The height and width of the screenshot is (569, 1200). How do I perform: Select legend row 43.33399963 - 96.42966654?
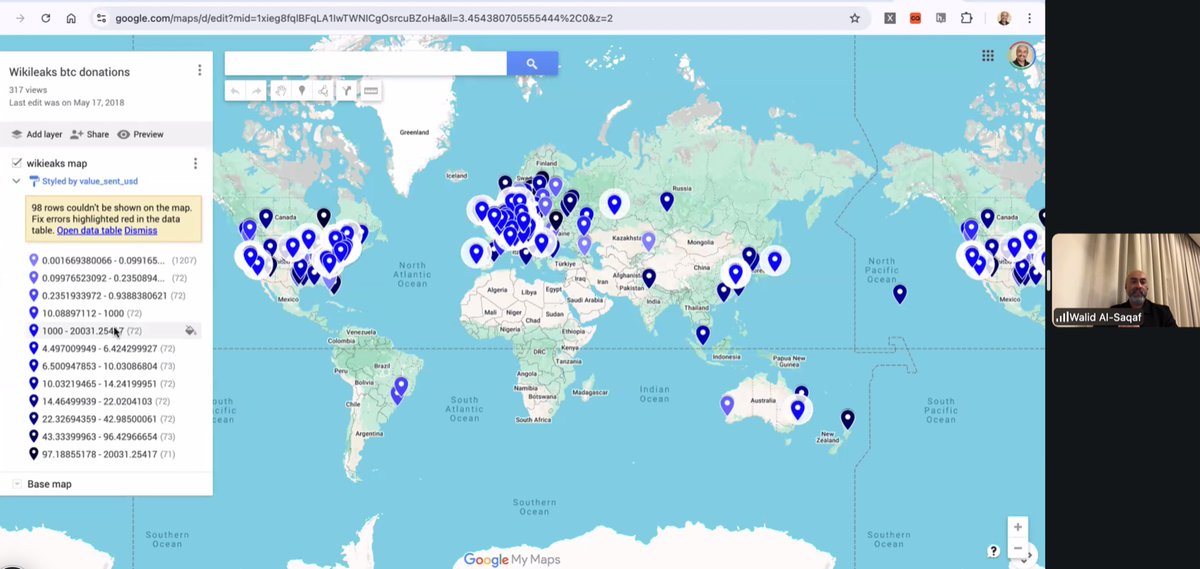point(112,437)
